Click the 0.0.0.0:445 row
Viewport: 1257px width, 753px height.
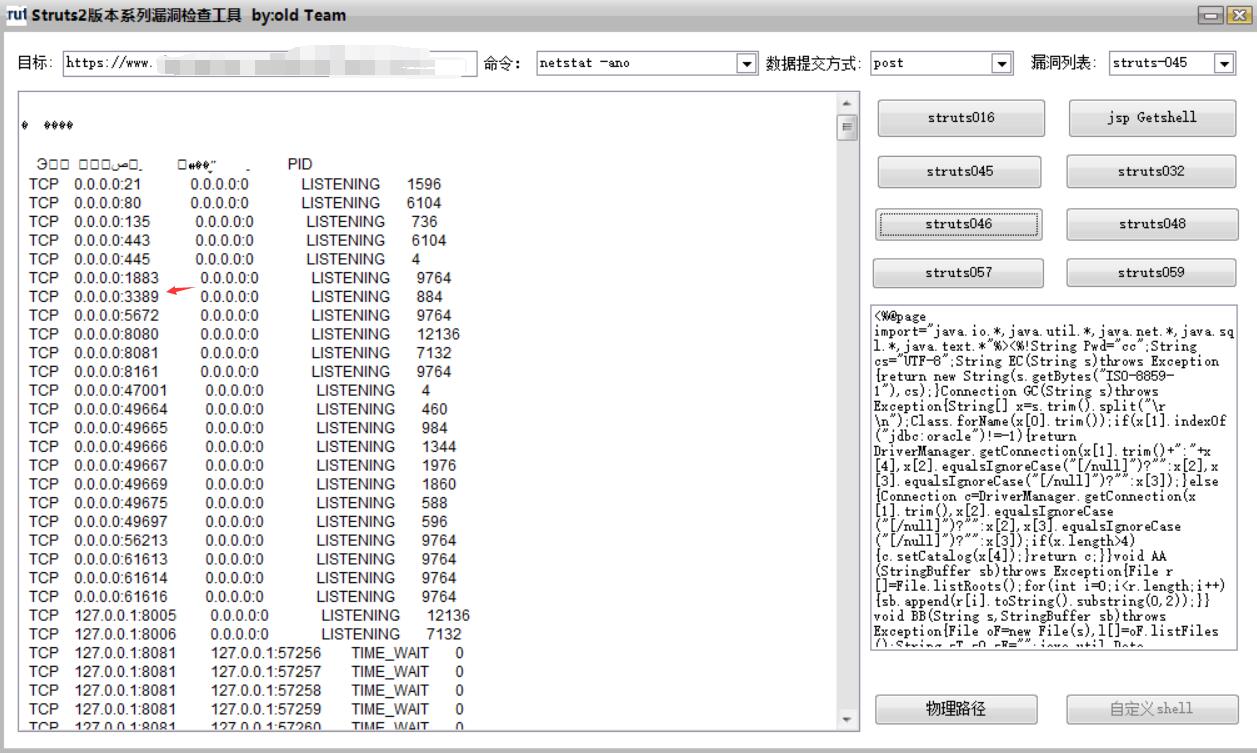(225, 259)
